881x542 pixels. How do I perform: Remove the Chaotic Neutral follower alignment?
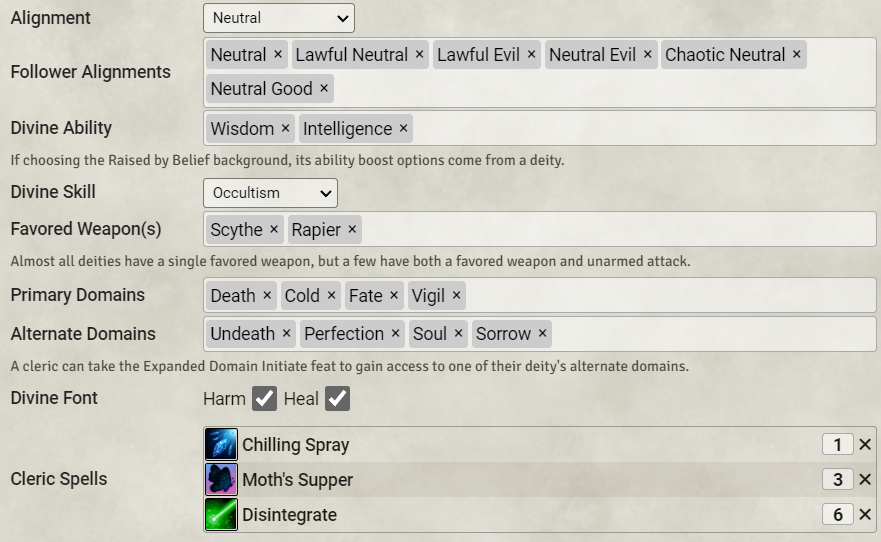pyautogui.click(x=796, y=55)
